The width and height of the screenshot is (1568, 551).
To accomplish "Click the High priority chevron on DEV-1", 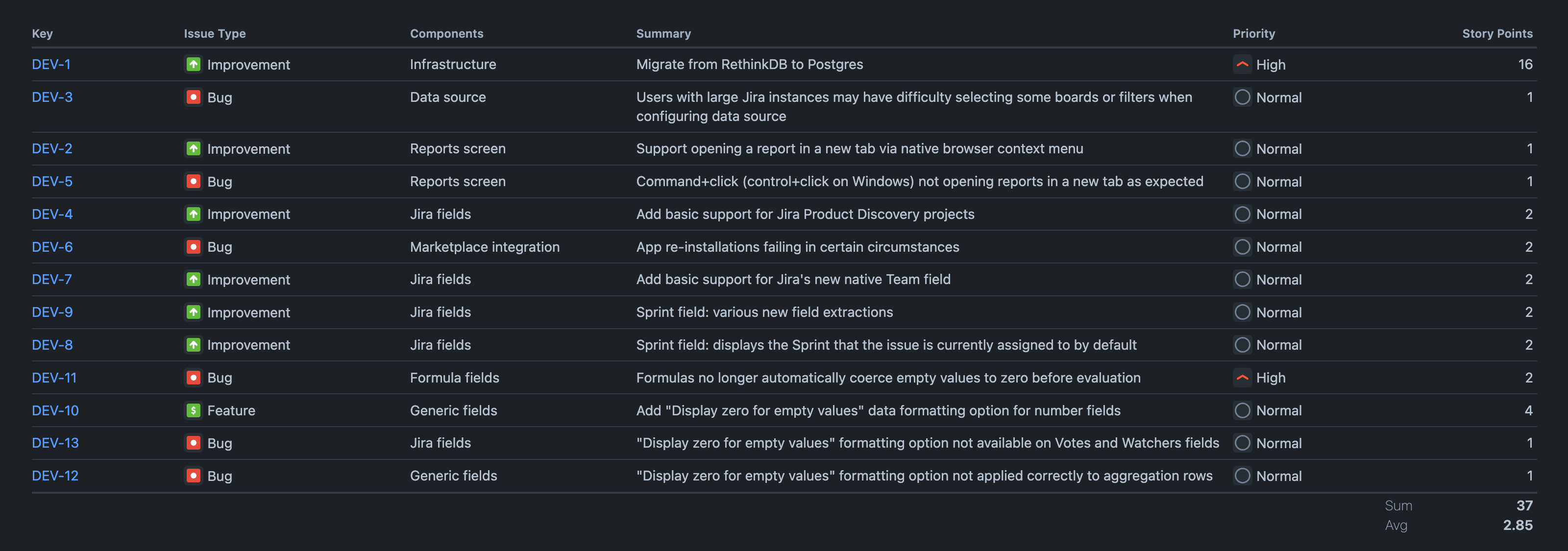I will point(1242,64).
